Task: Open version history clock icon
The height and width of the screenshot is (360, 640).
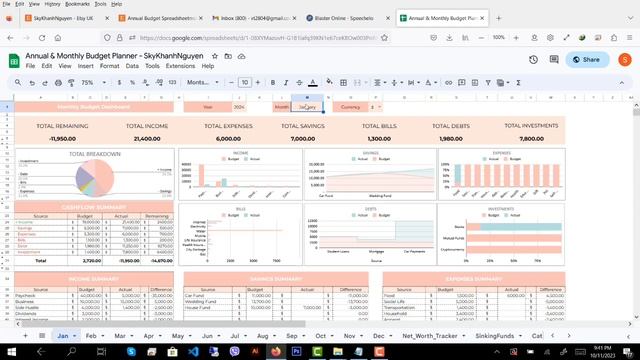Action: coord(533,60)
